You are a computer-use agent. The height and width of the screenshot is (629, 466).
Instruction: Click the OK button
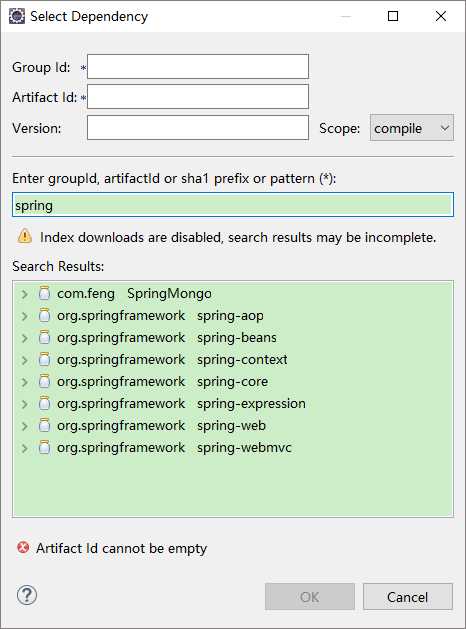[x=310, y=597]
